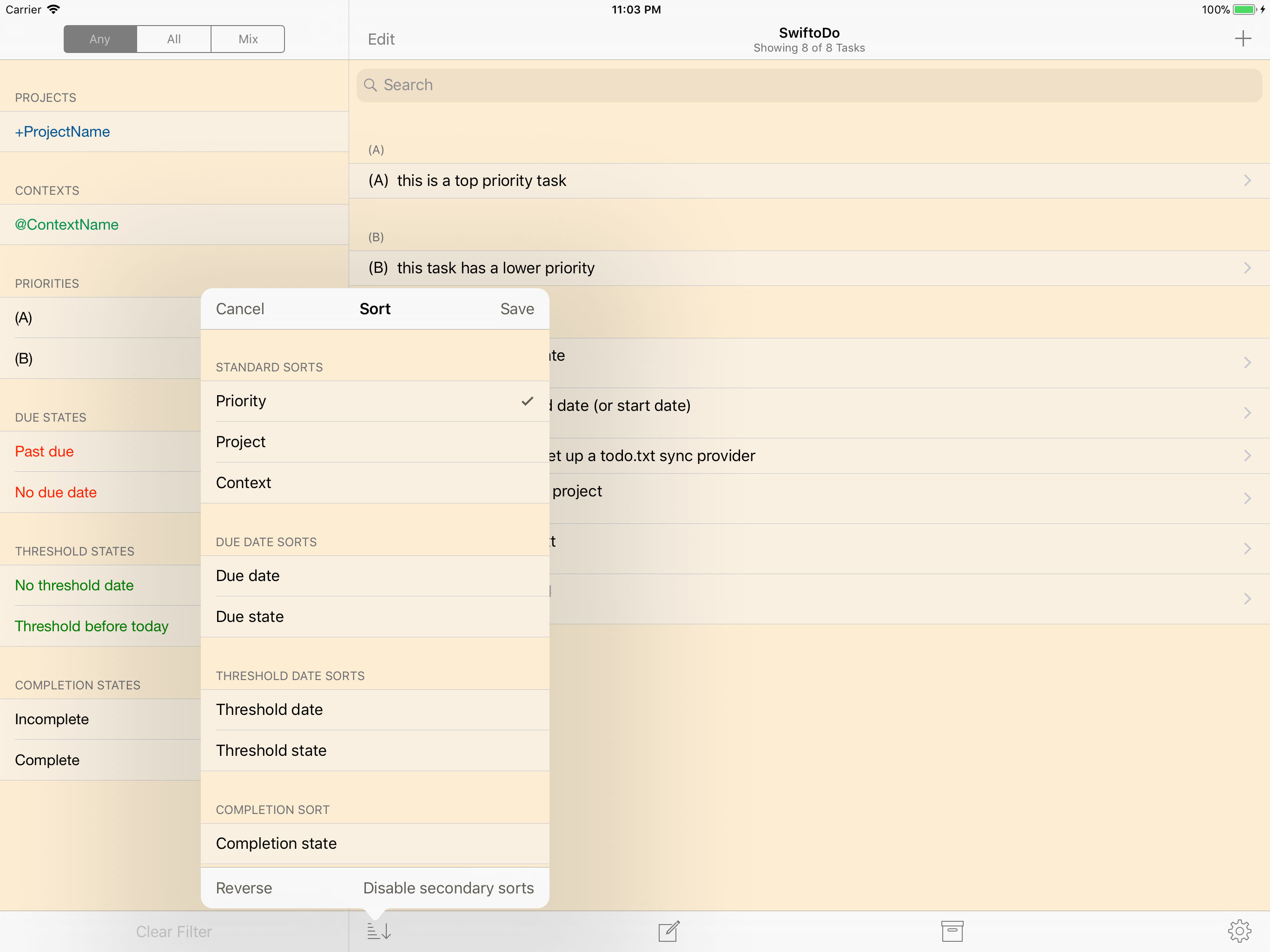The width and height of the screenshot is (1270, 952).
Task: Filter by priority (B) in sidebar
Action: point(100,358)
